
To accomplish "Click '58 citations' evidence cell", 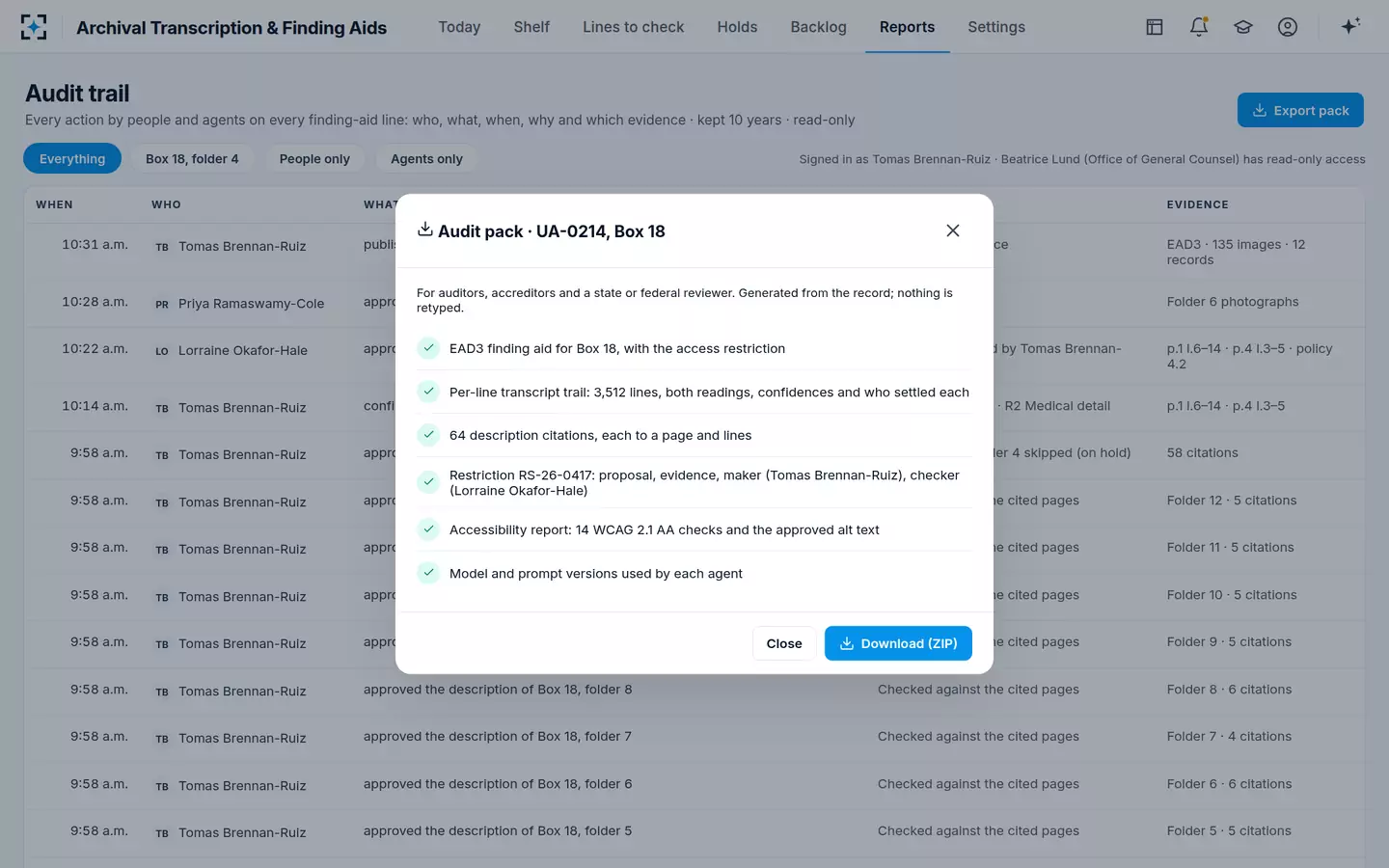I will click(1202, 452).
